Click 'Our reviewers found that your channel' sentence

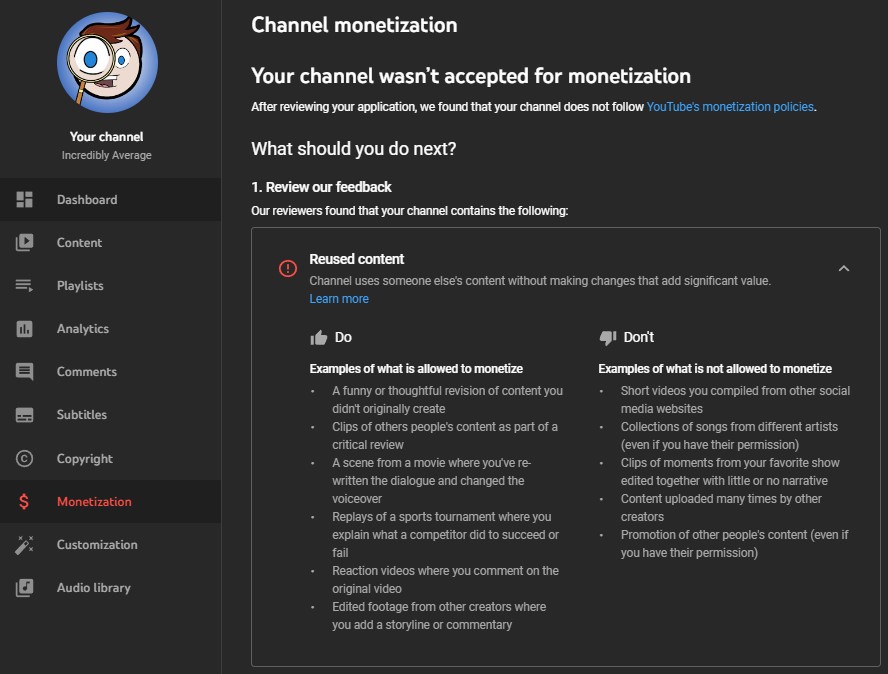409,211
